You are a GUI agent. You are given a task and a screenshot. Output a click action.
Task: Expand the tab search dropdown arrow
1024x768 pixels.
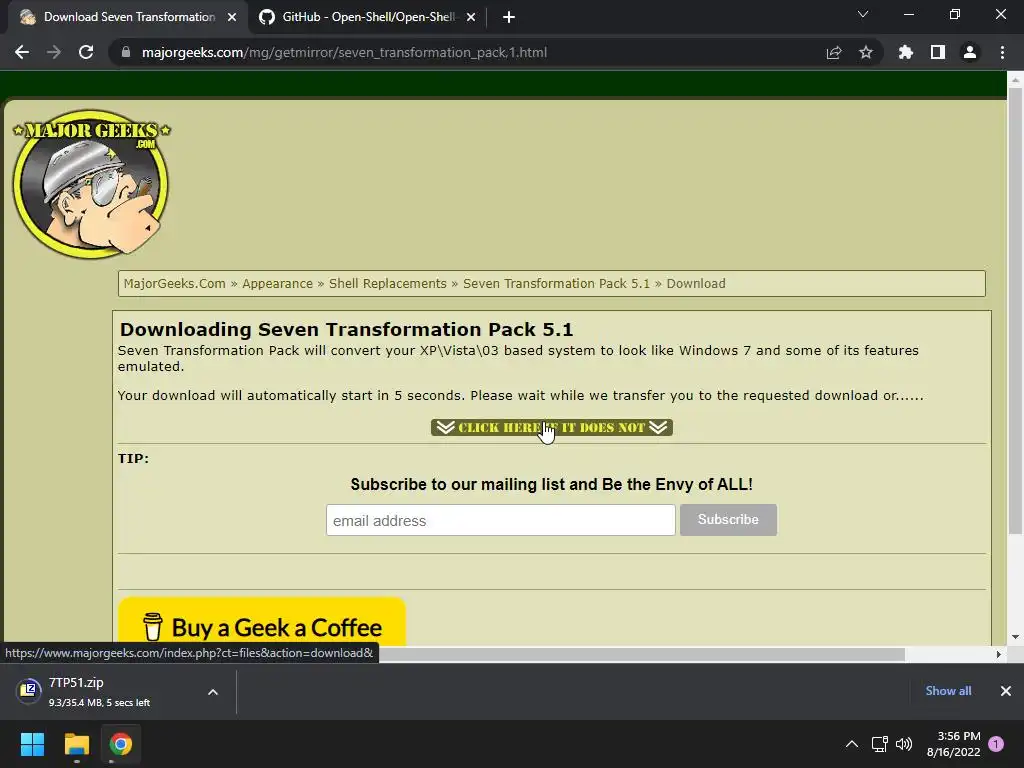863,14
